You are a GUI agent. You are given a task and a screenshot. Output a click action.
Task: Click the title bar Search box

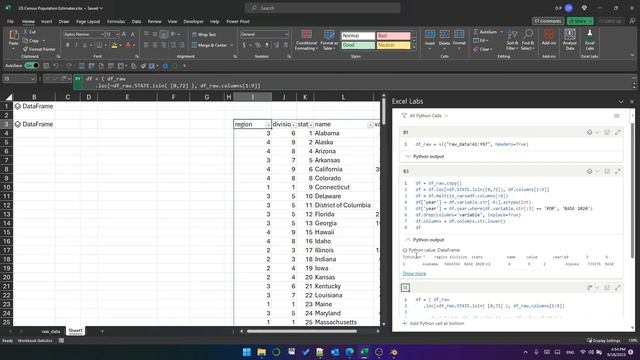322,8
